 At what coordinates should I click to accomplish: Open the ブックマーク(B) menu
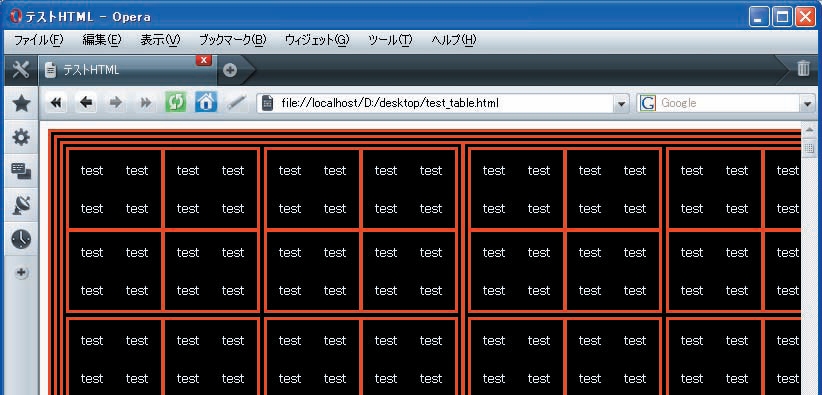(x=233, y=40)
